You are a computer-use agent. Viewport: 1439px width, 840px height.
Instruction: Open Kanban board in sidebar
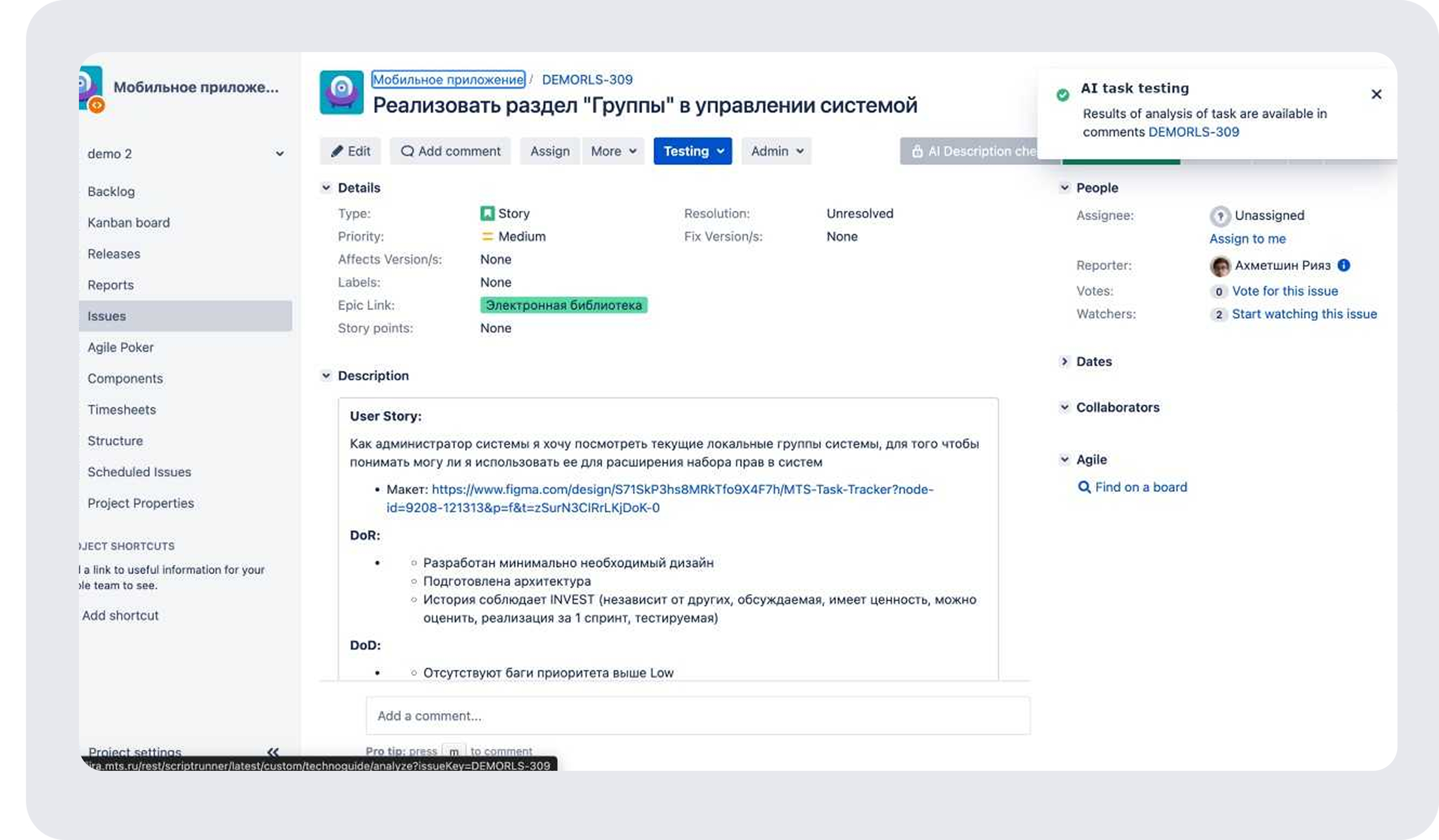click(129, 223)
